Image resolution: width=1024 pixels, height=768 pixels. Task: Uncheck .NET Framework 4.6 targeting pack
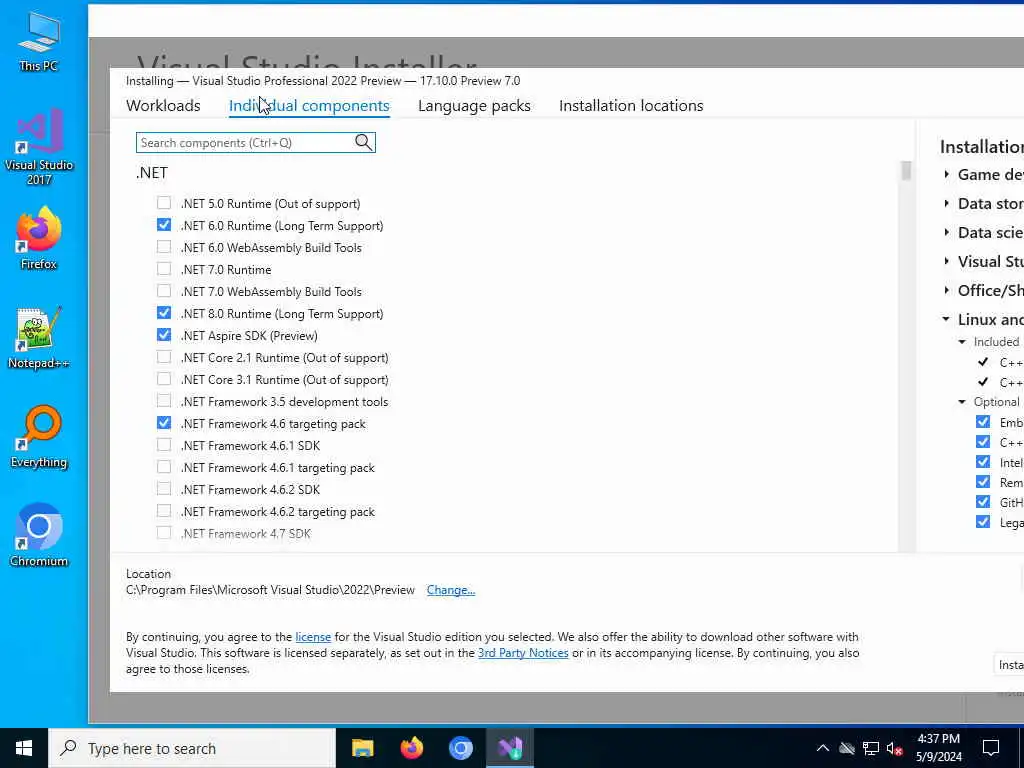coord(164,423)
